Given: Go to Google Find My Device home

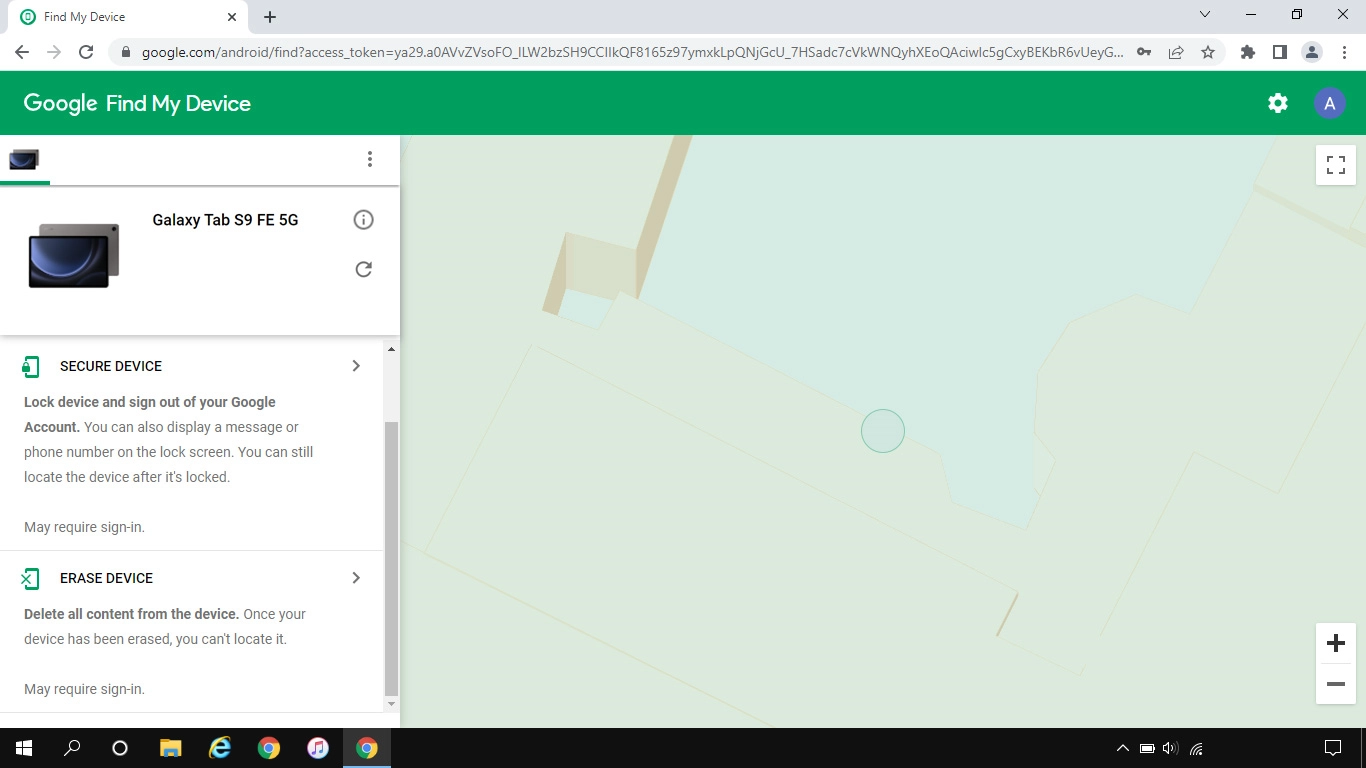Looking at the screenshot, I should 136,102.
